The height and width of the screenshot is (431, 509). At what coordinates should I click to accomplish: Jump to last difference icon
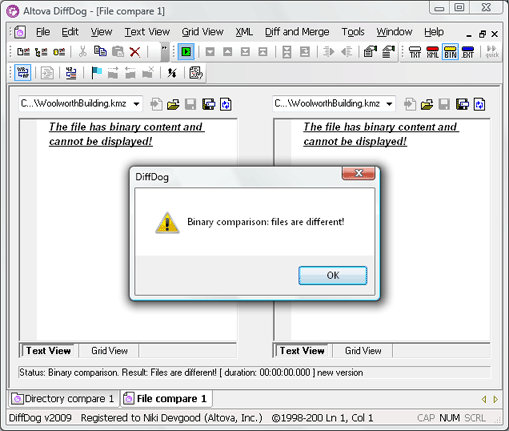(245, 52)
